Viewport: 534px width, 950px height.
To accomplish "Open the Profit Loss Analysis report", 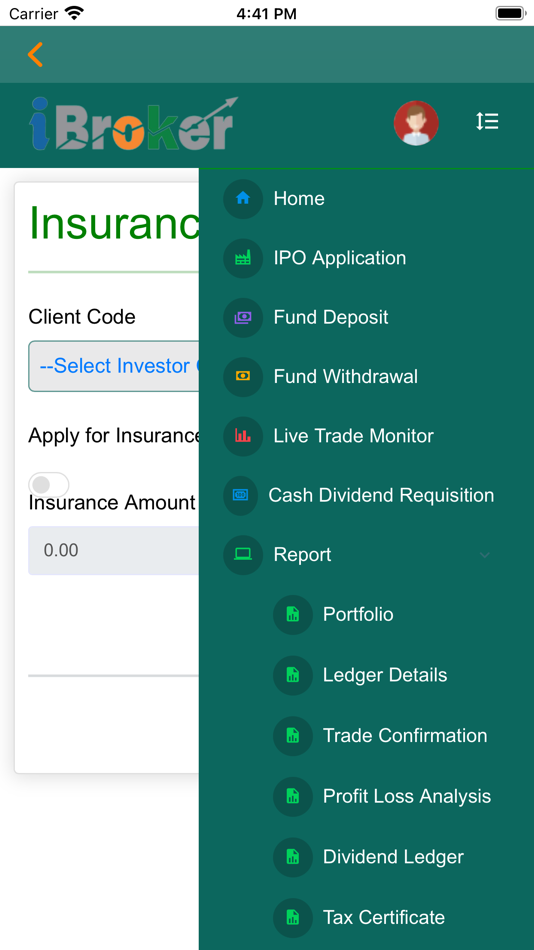I will [x=407, y=796].
